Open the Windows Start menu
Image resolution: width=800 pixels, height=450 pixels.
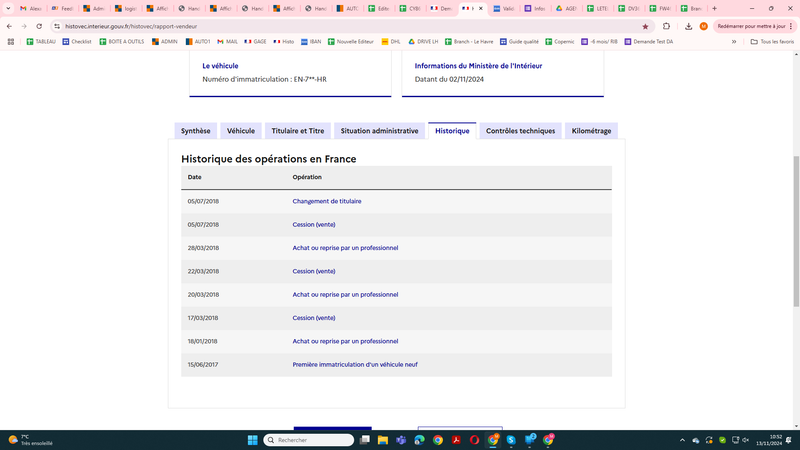pos(253,440)
